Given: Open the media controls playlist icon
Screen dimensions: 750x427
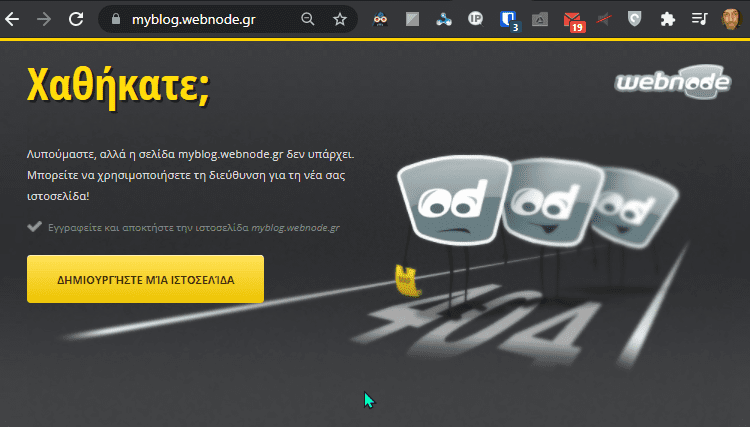Looking at the screenshot, I should click(x=699, y=19).
